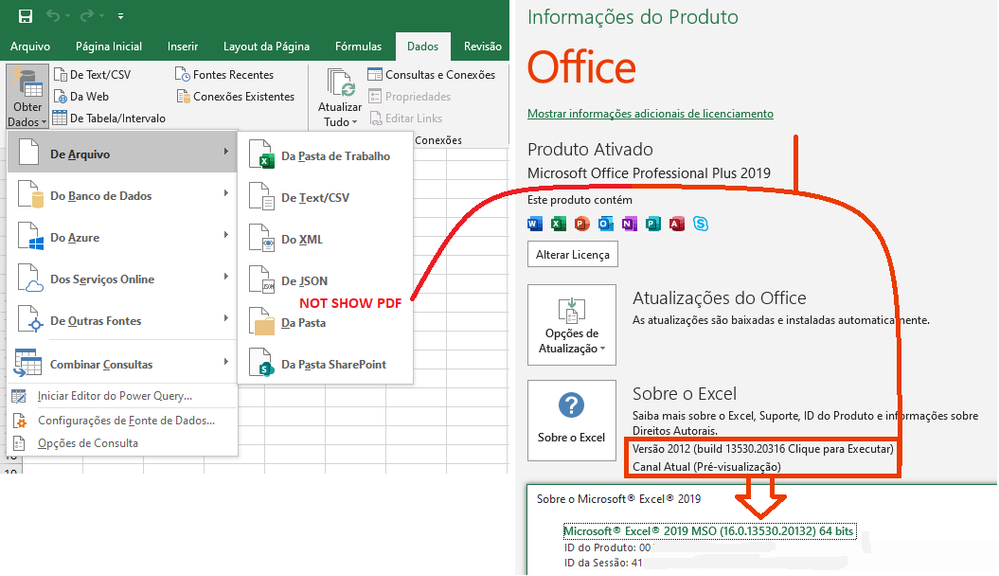Open the Layout da Página tab
The image size is (999, 576).
pyautogui.click(x=266, y=47)
